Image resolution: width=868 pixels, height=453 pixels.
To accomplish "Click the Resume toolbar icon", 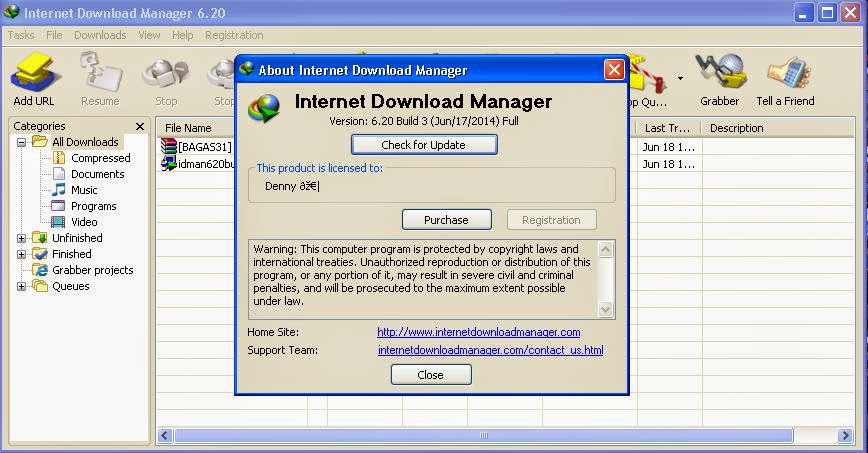I will tap(100, 79).
